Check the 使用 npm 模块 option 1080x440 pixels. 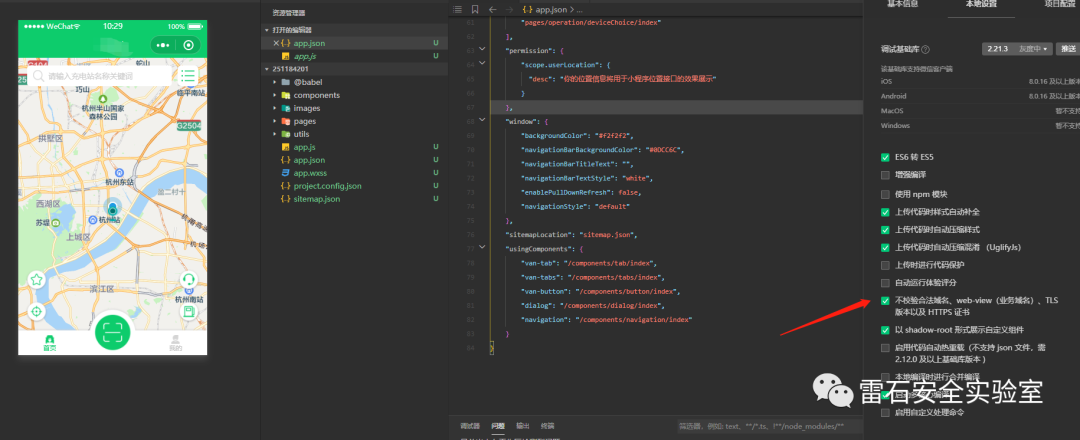[885, 194]
